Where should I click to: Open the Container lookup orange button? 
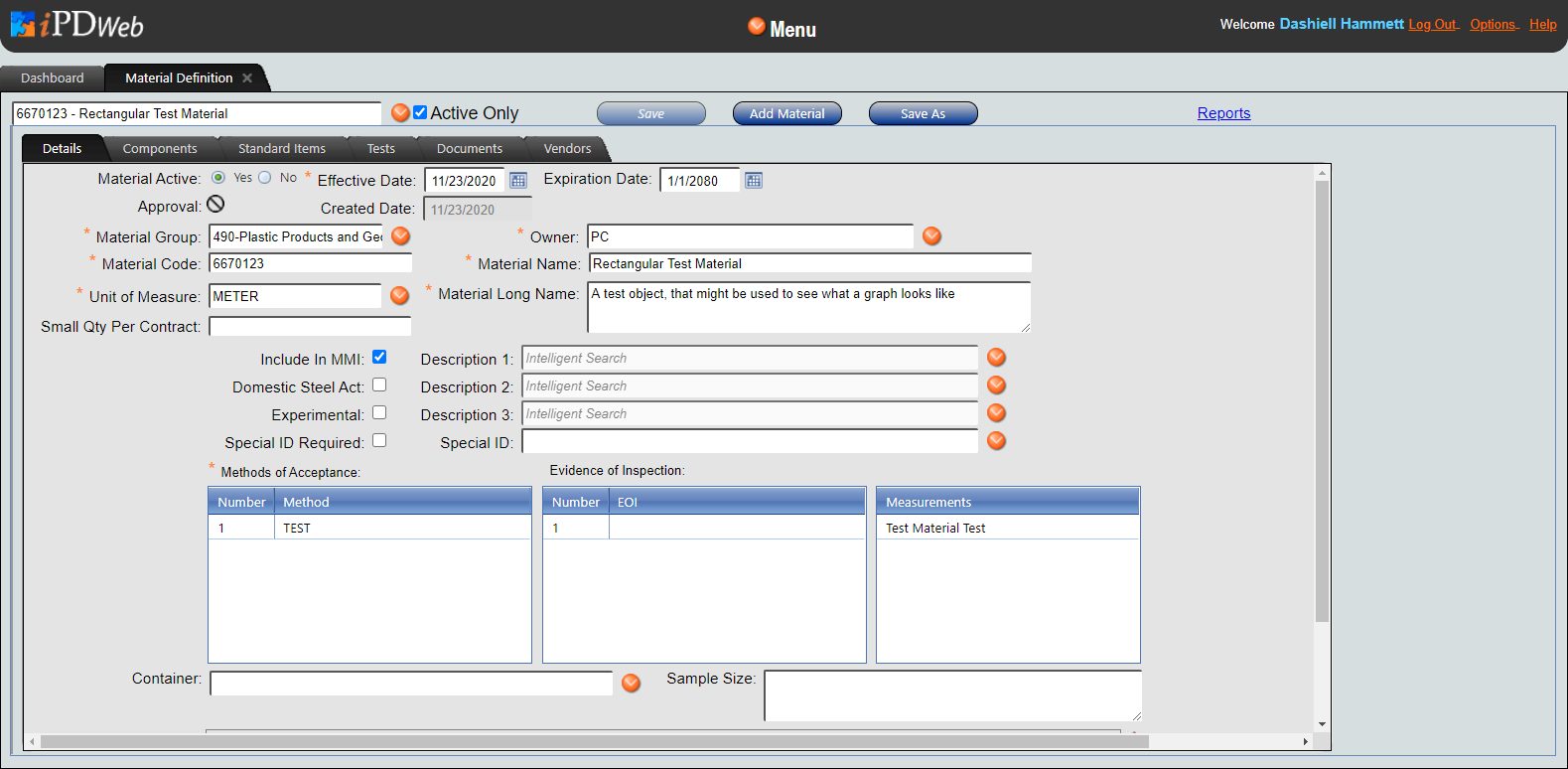(631, 684)
